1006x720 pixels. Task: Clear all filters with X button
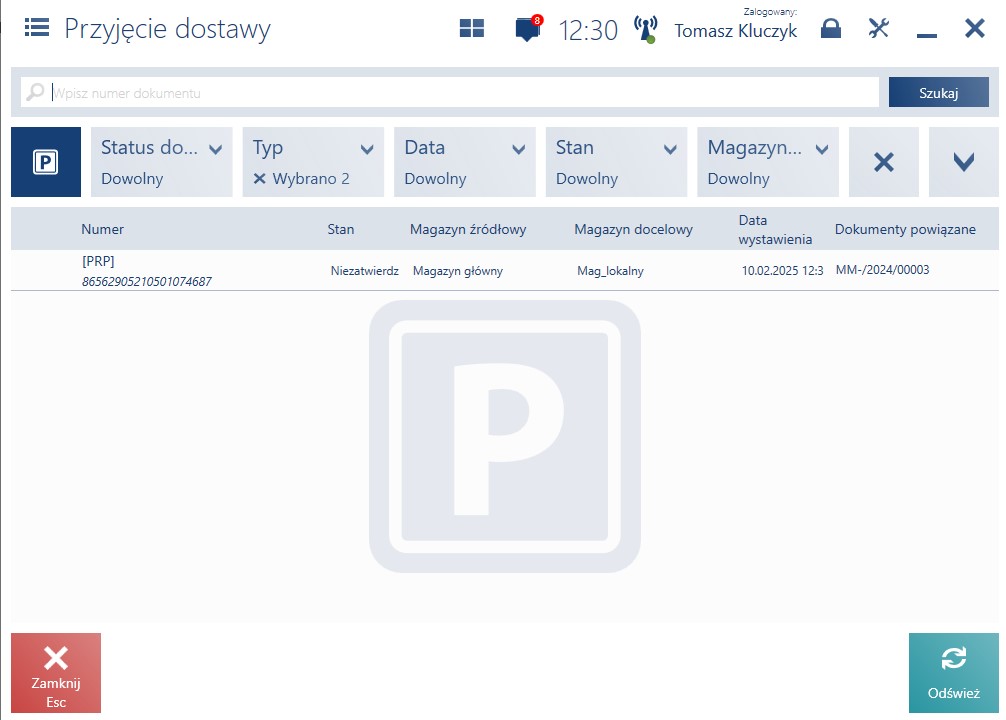point(883,162)
